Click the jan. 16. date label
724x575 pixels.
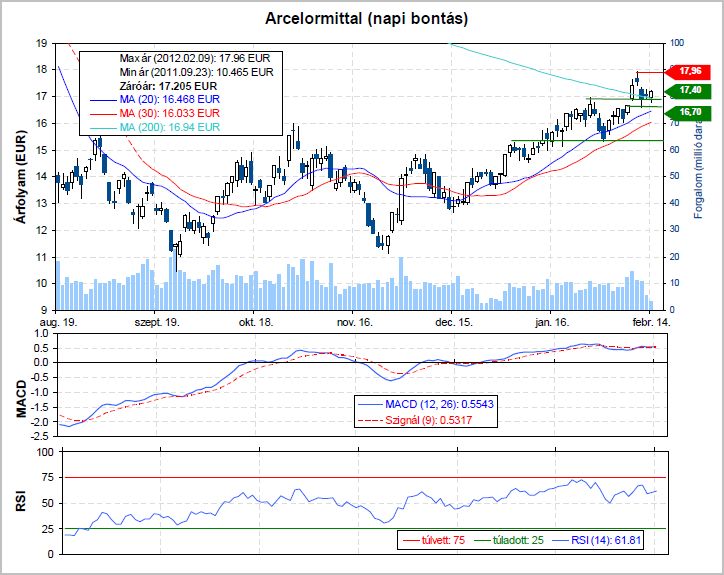[x=552, y=322]
